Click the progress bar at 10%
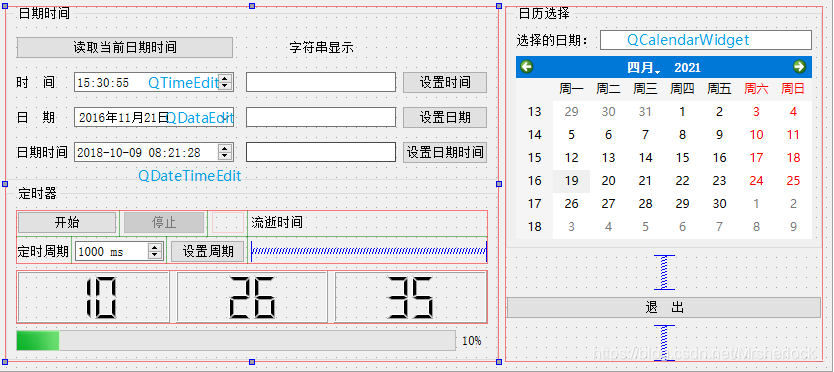Screen dimensions: 834x372 coord(236,341)
